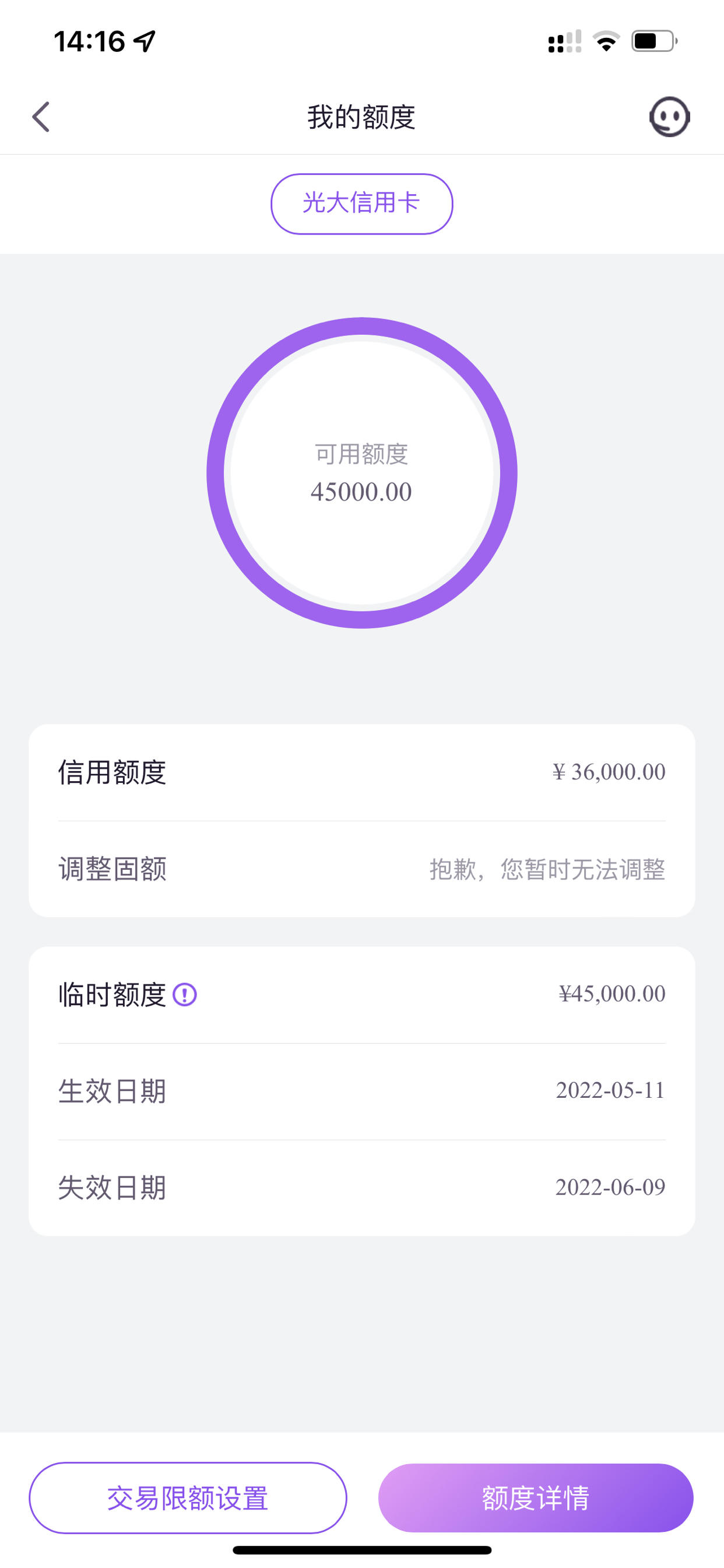Tap the 可用额度 45000.00 amount
Viewport: 724px width, 1568px height.
point(361,492)
